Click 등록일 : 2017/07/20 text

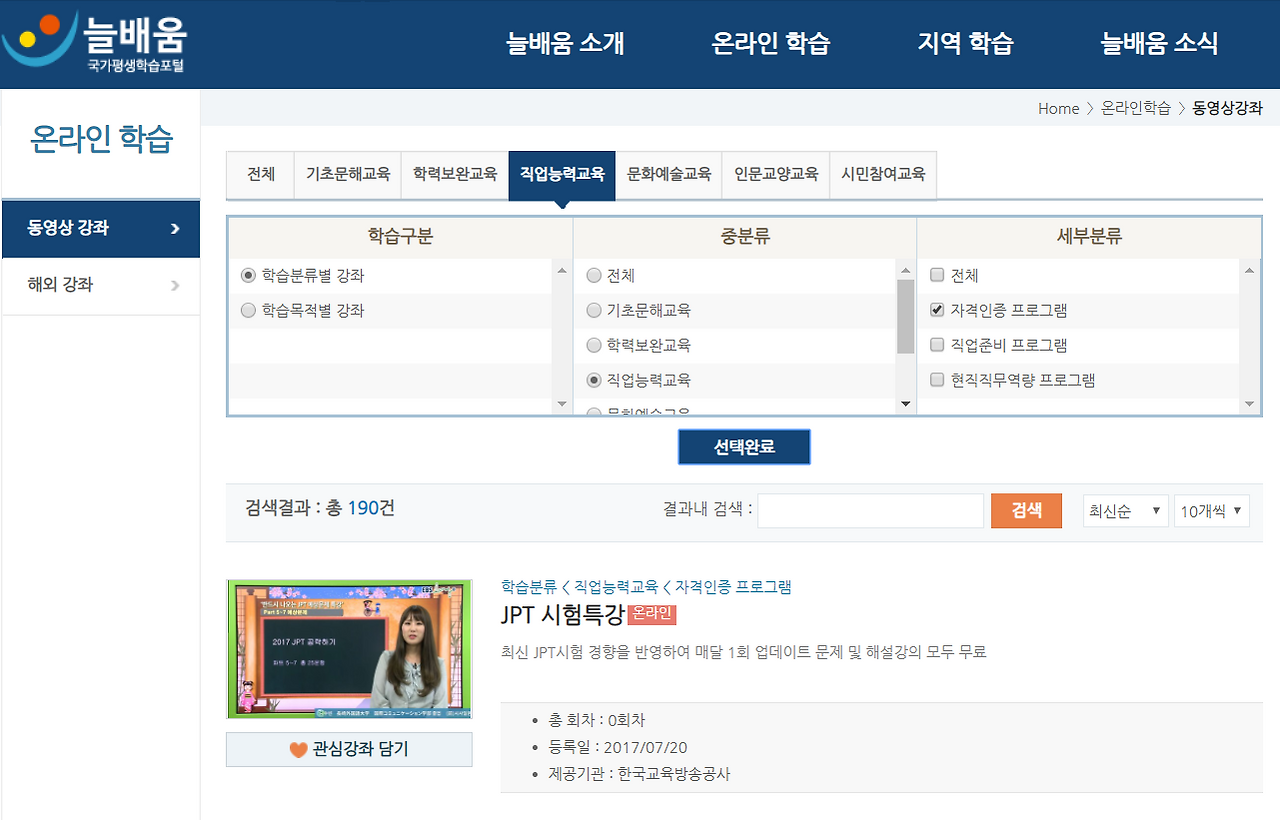coord(618,747)
